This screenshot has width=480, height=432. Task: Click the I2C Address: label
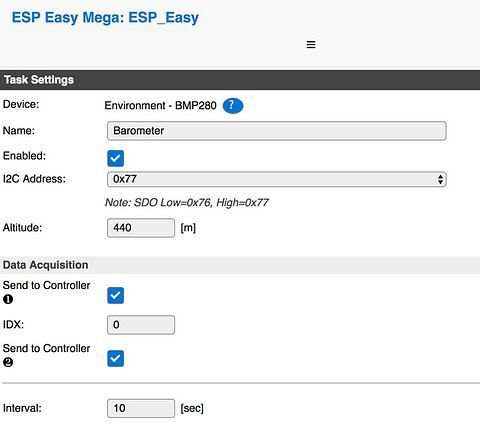tap(34, 179)
